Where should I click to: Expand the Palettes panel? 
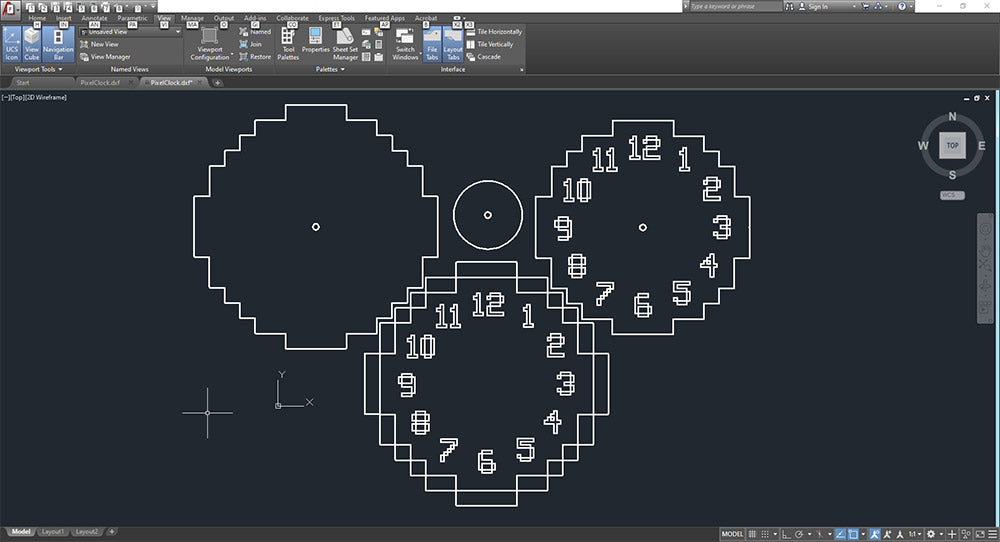330,69
